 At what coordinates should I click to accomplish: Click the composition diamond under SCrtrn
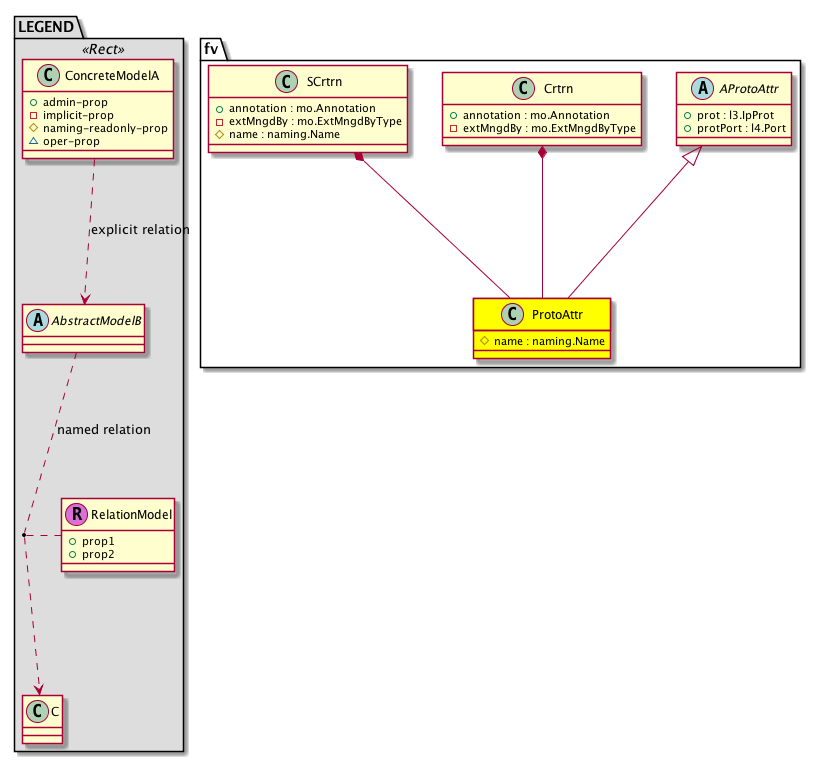pyautogui.click(x=356, y=159)
